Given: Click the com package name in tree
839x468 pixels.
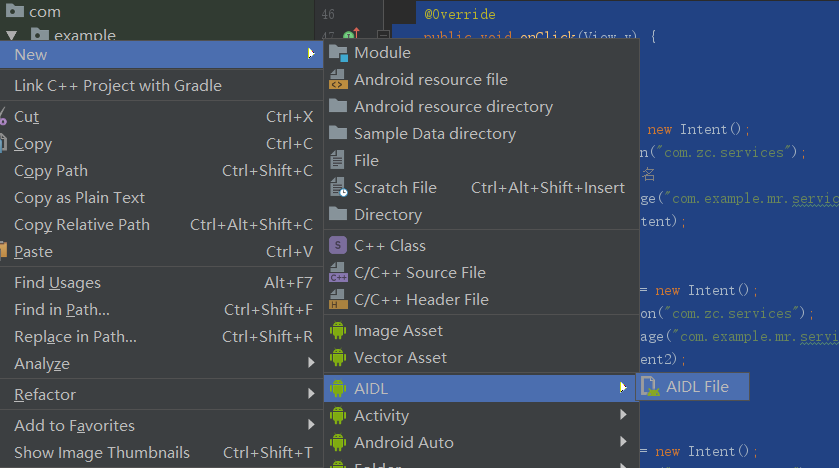Looking at the screenshot, I should point(45,12).
